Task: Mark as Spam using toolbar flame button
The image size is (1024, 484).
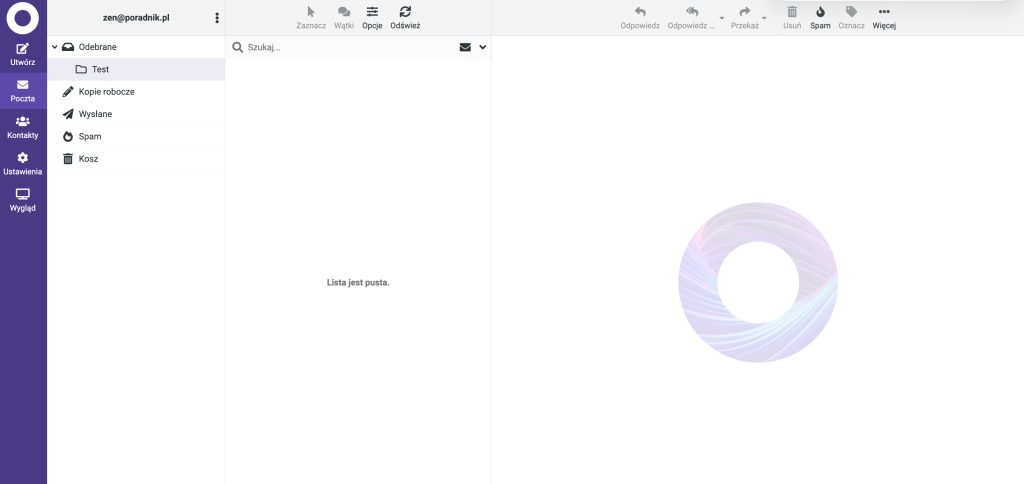Action: 820,18
